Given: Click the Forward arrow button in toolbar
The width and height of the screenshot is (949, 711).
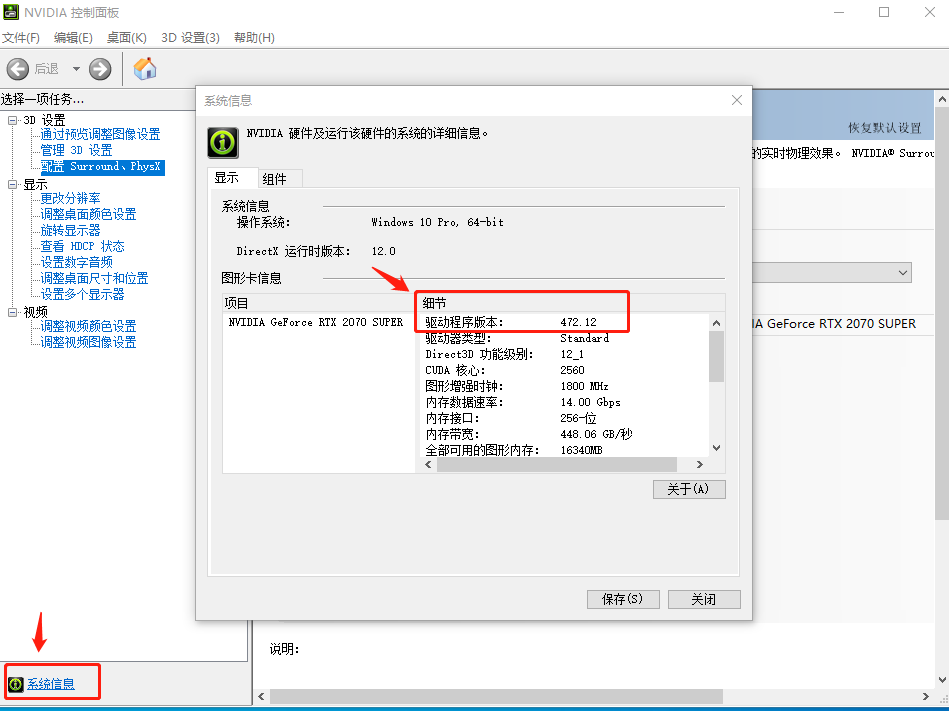Looking at the screenshot, I should tap(100, 69).
